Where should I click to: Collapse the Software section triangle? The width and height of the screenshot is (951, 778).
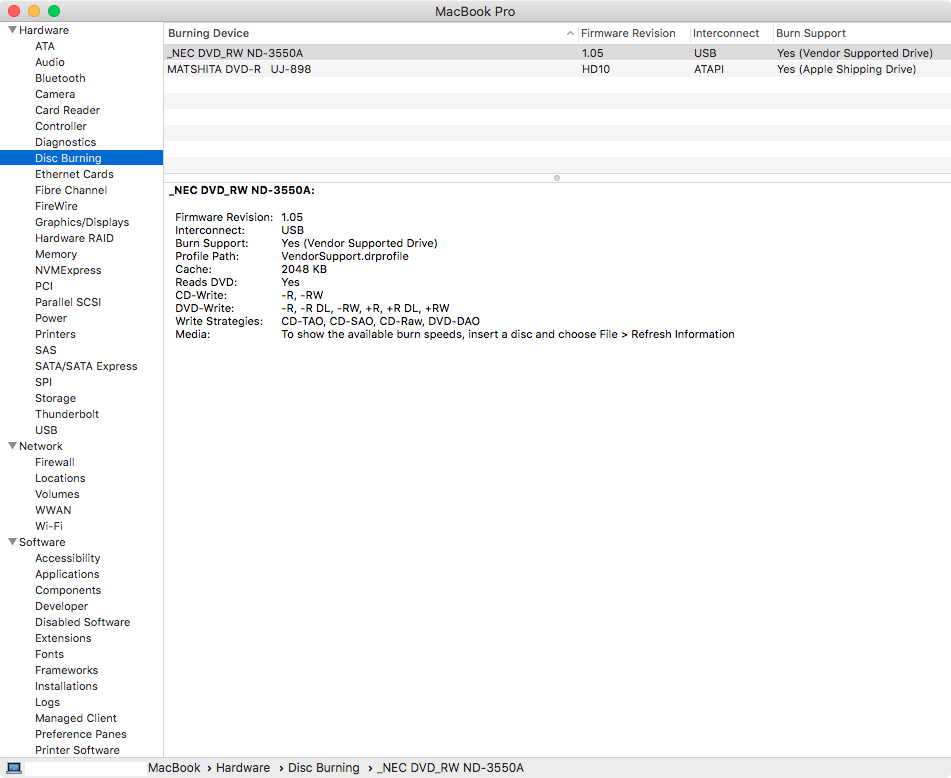coord(12,542)
